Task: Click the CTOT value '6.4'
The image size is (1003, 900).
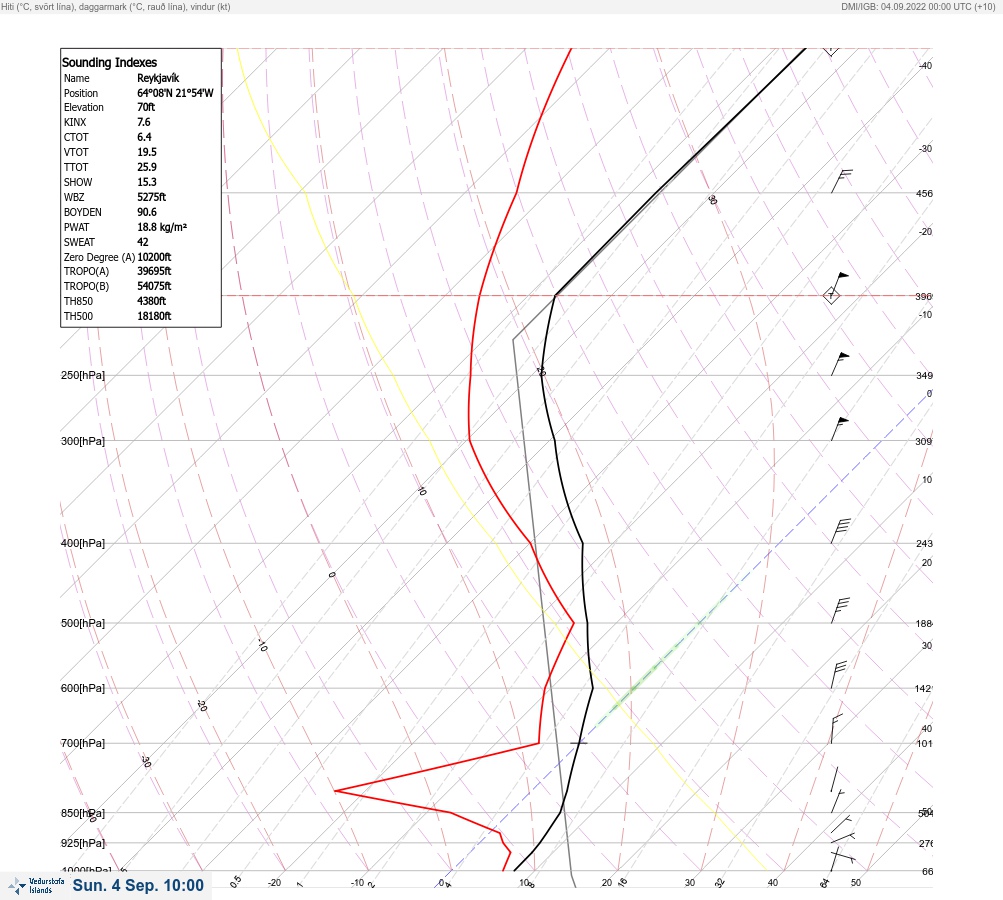Action: pyautogui.click(x=145, y=137)
